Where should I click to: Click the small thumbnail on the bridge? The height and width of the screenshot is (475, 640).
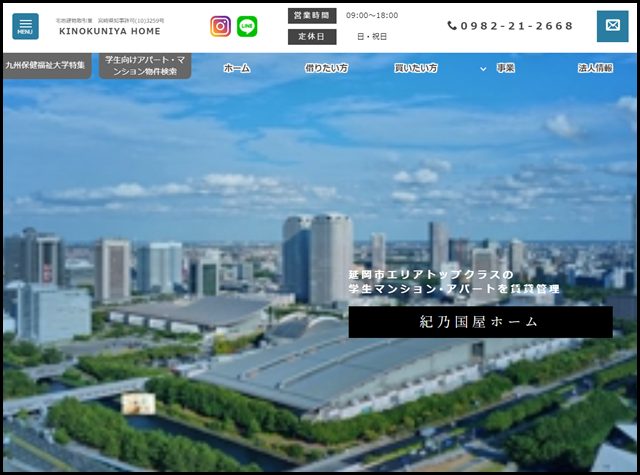138,404
